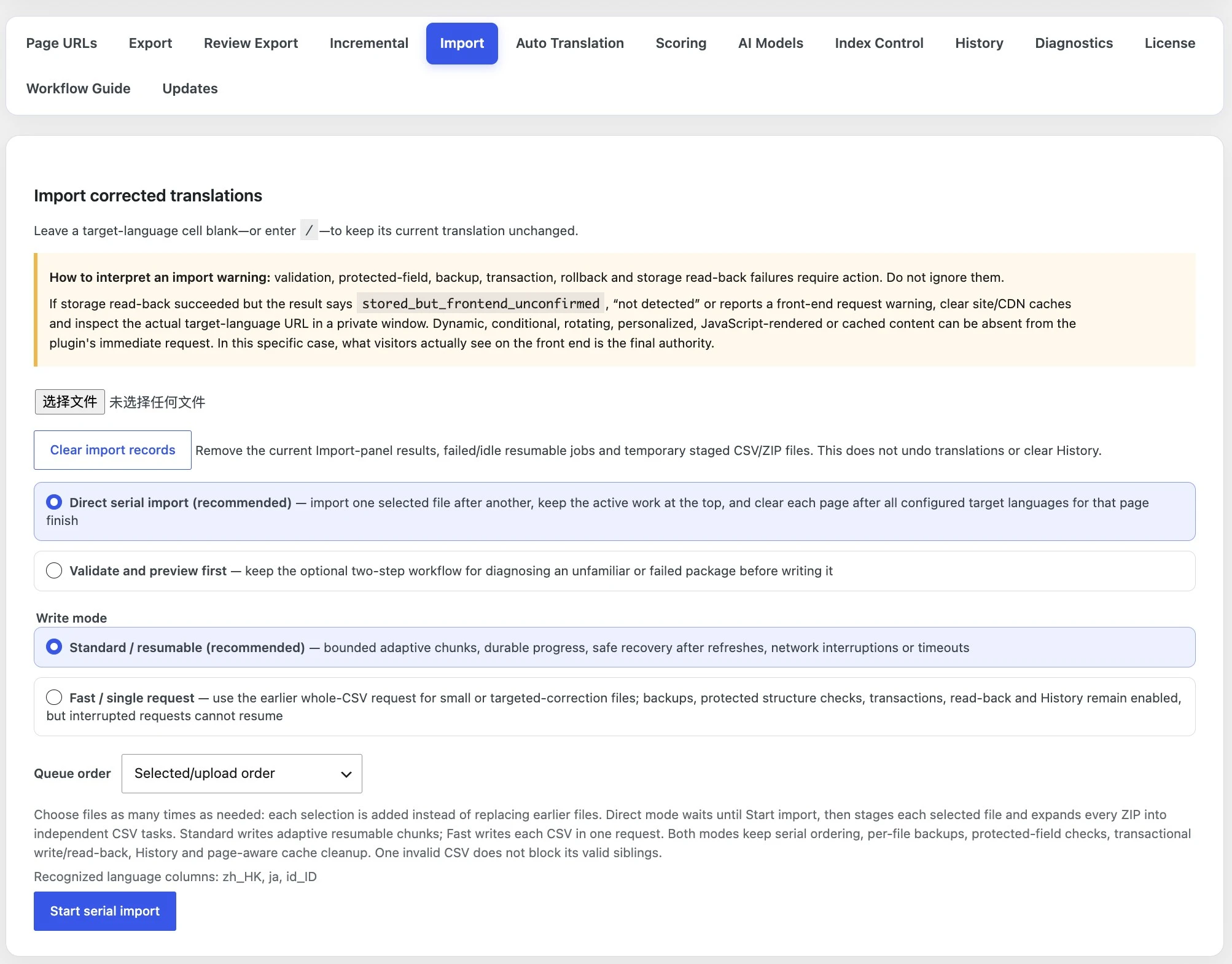Open the Queue order dropdown
Screen dimensions: 1232x964
tap(242, 774)
